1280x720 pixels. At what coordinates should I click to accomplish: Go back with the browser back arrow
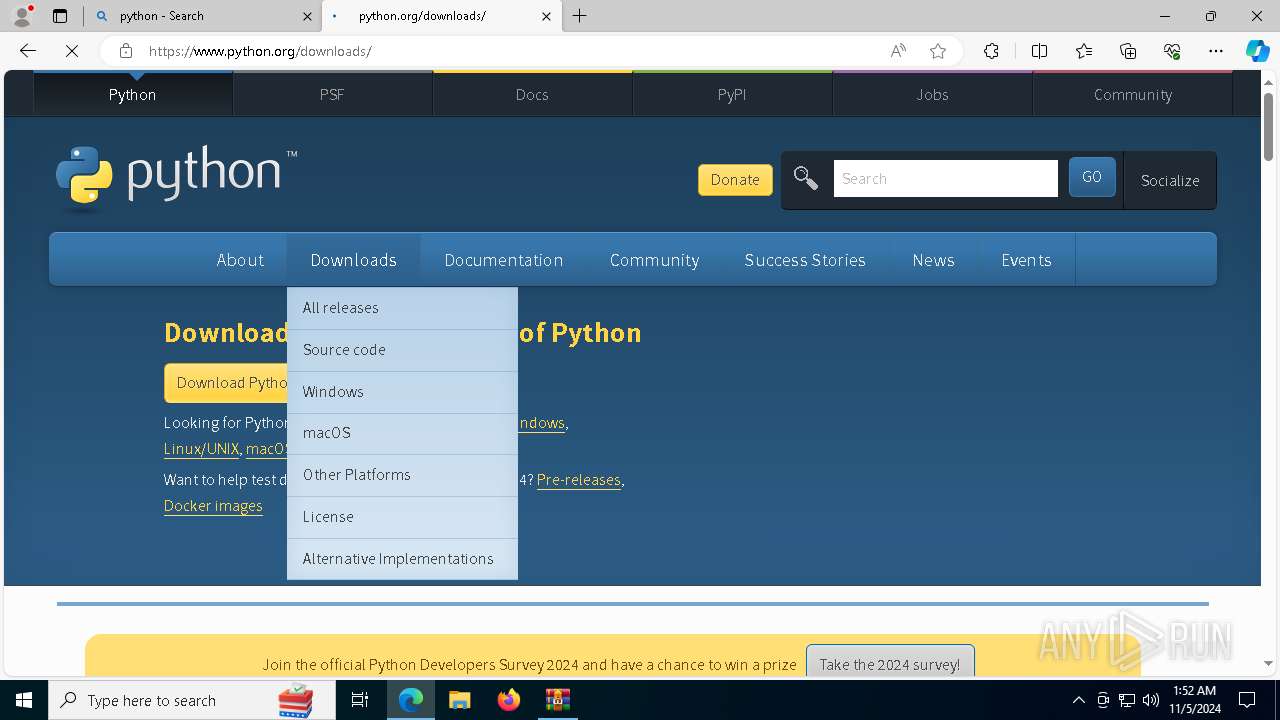(x=28, y=51)
